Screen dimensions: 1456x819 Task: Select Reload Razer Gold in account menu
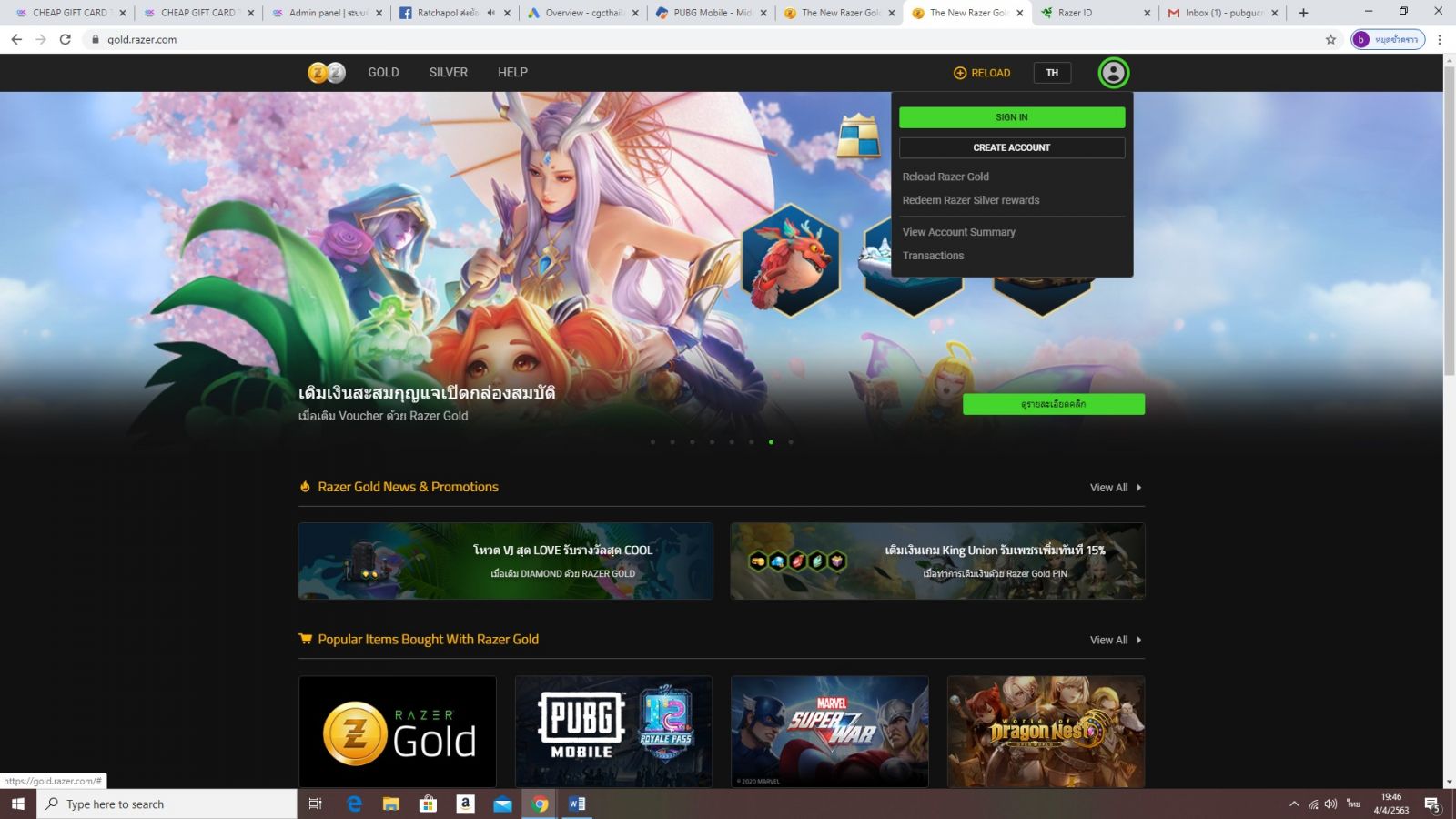tap(945, 177)
